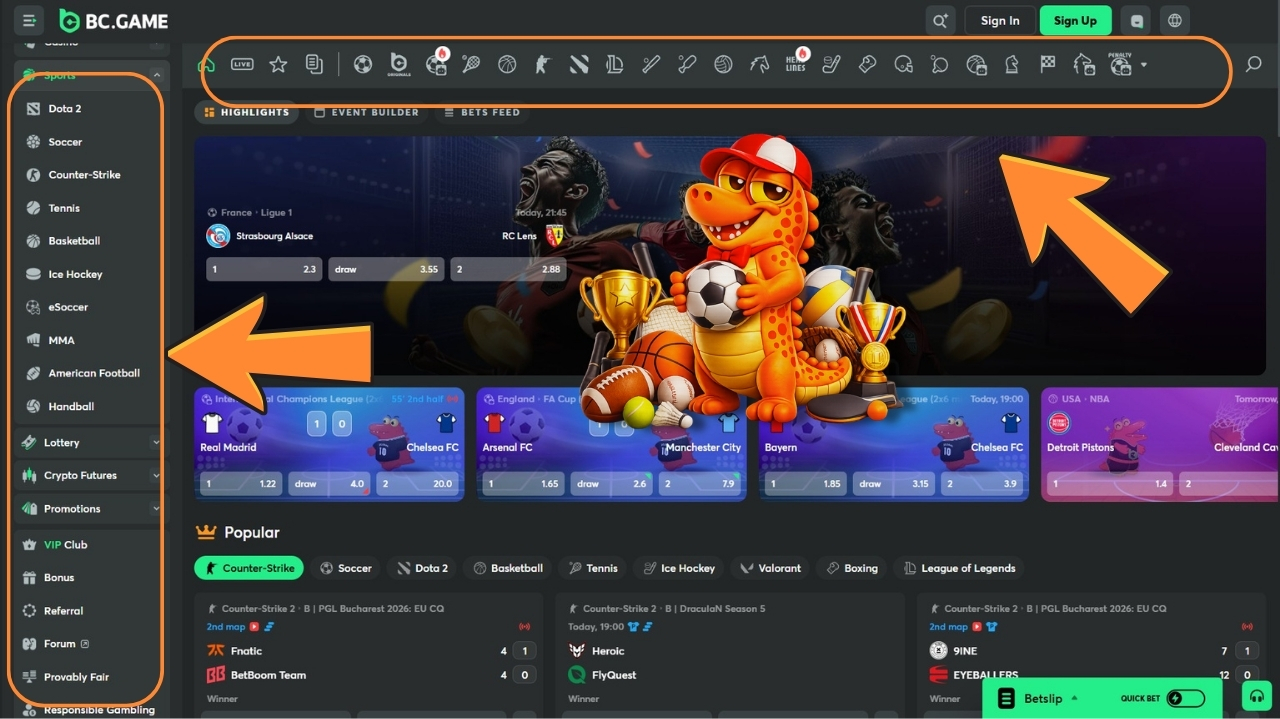Open Counter-Strike in the sidebar
The height and width of the screenshot is (719, 1280).
[x=86, y=174]
